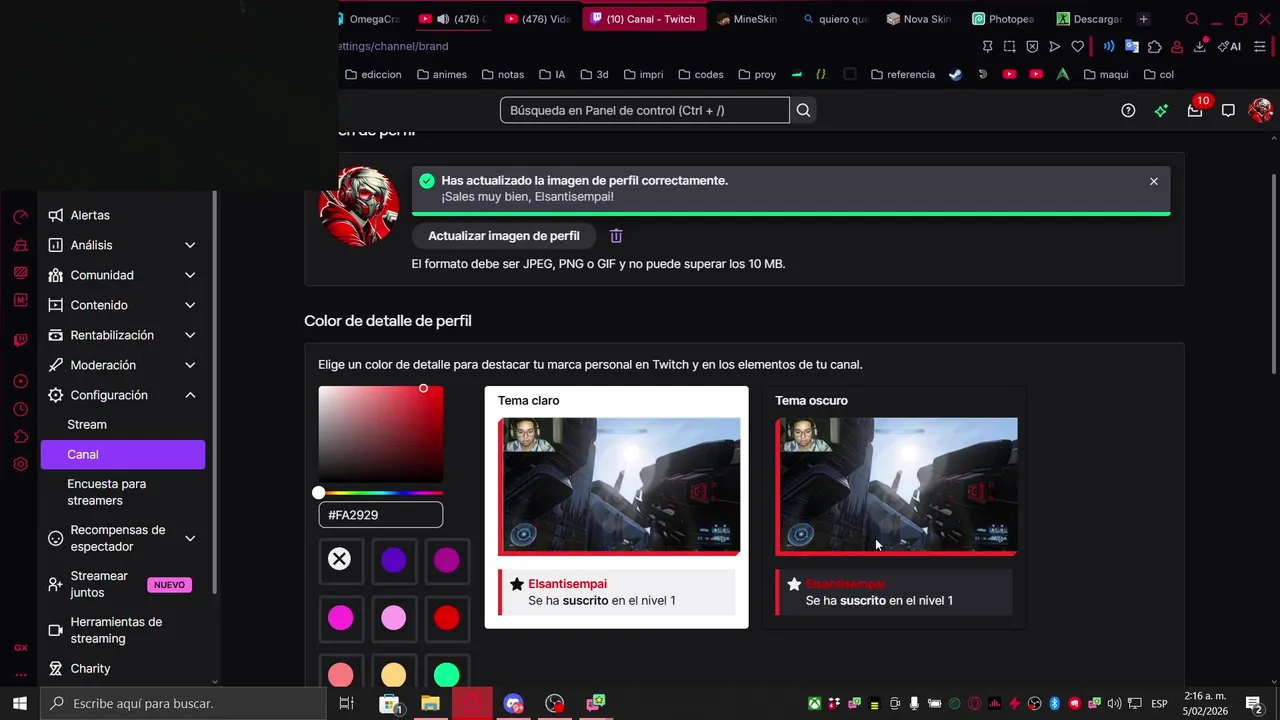The width and height of the screenshot is (1280, 720).
Task: Expand the Comunidad section chevron
Action: pos(190,275)
